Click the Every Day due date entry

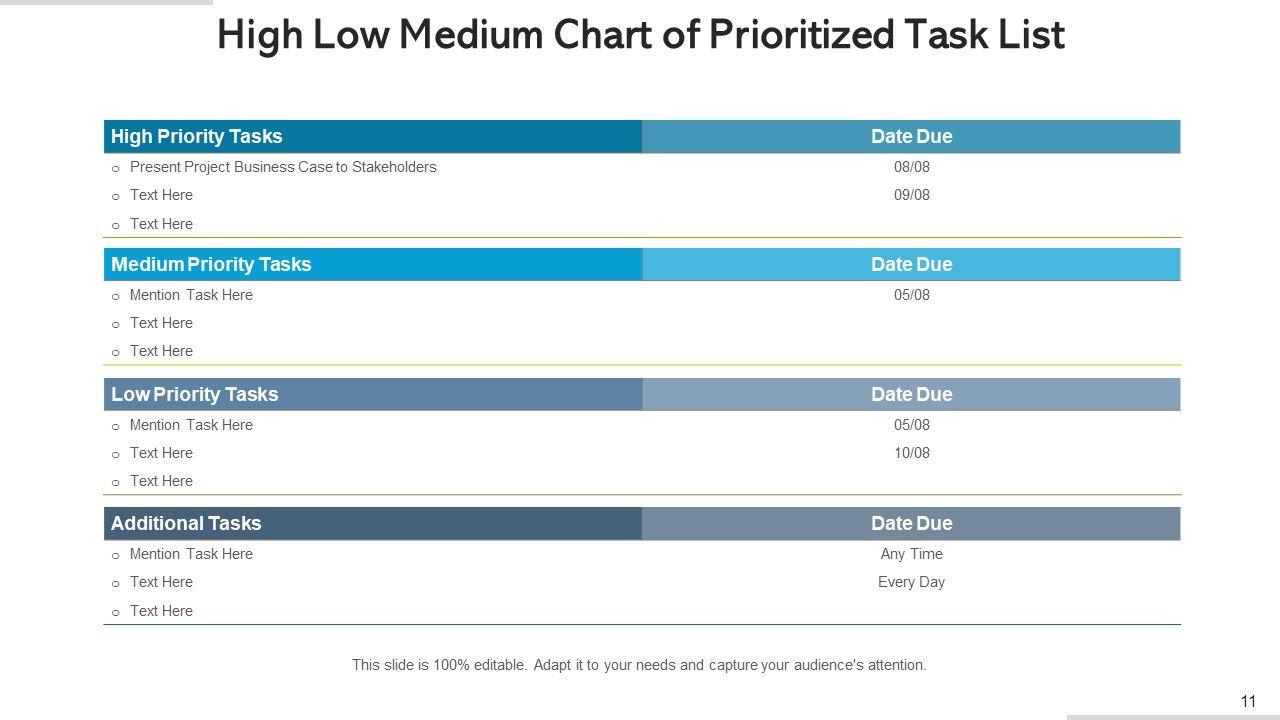pos(911,582)
